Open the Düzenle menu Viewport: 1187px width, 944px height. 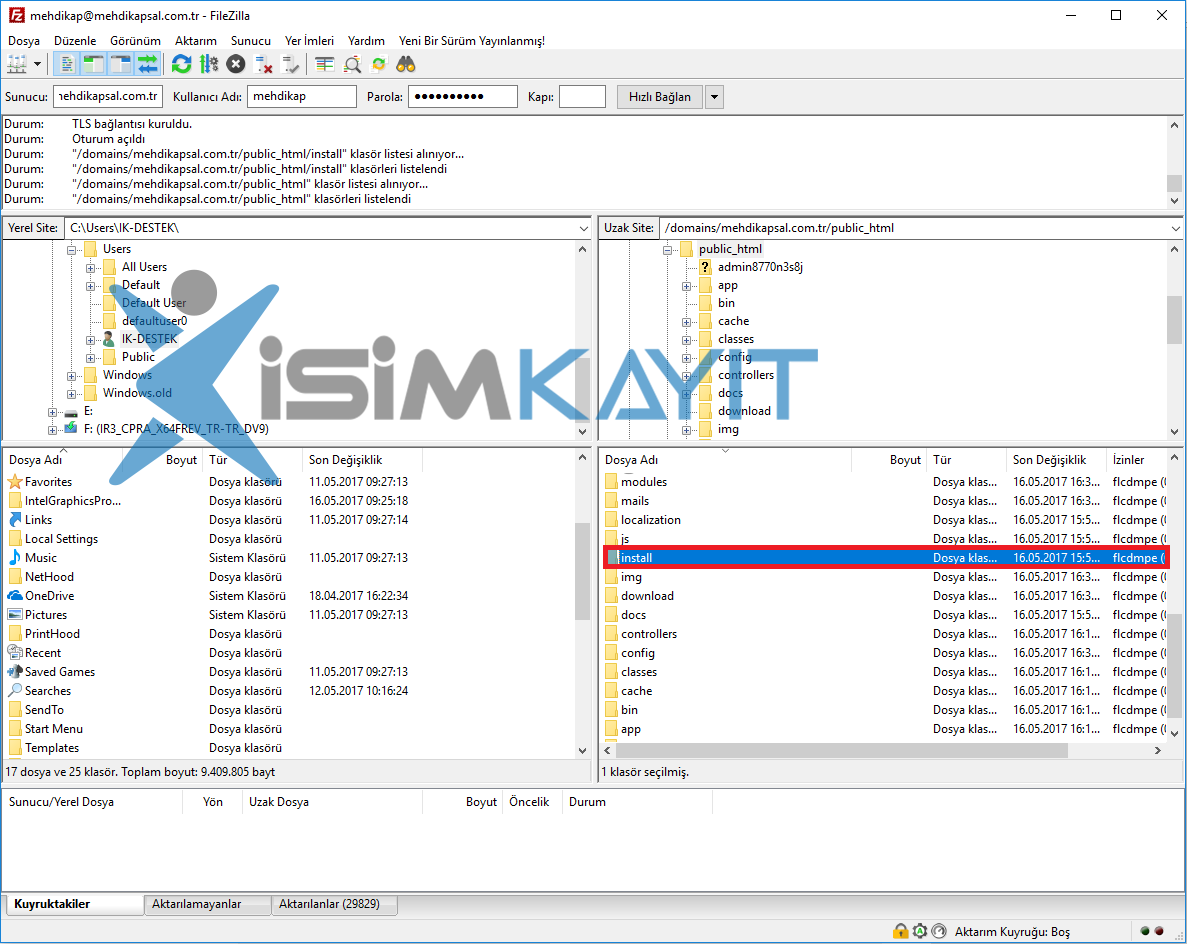[75, 41]
